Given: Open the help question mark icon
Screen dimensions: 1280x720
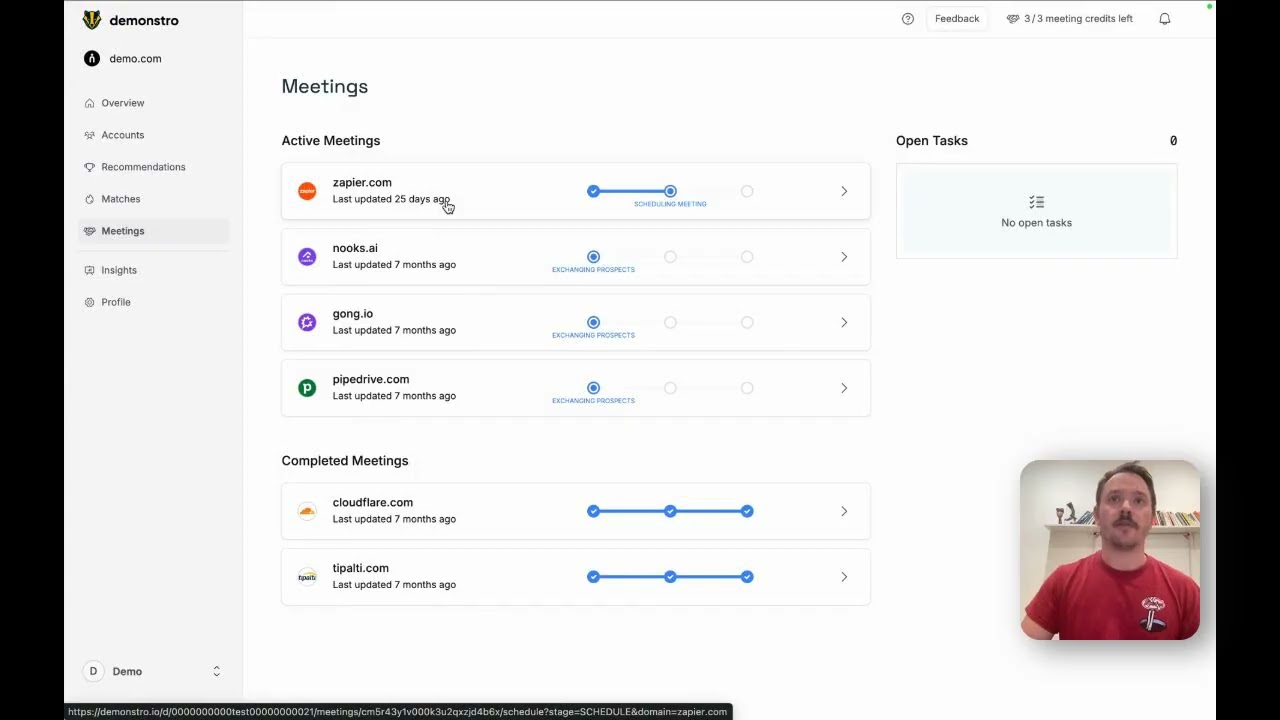Looking at the screenshot, I should pyautogui.click(x=908, y=19).
